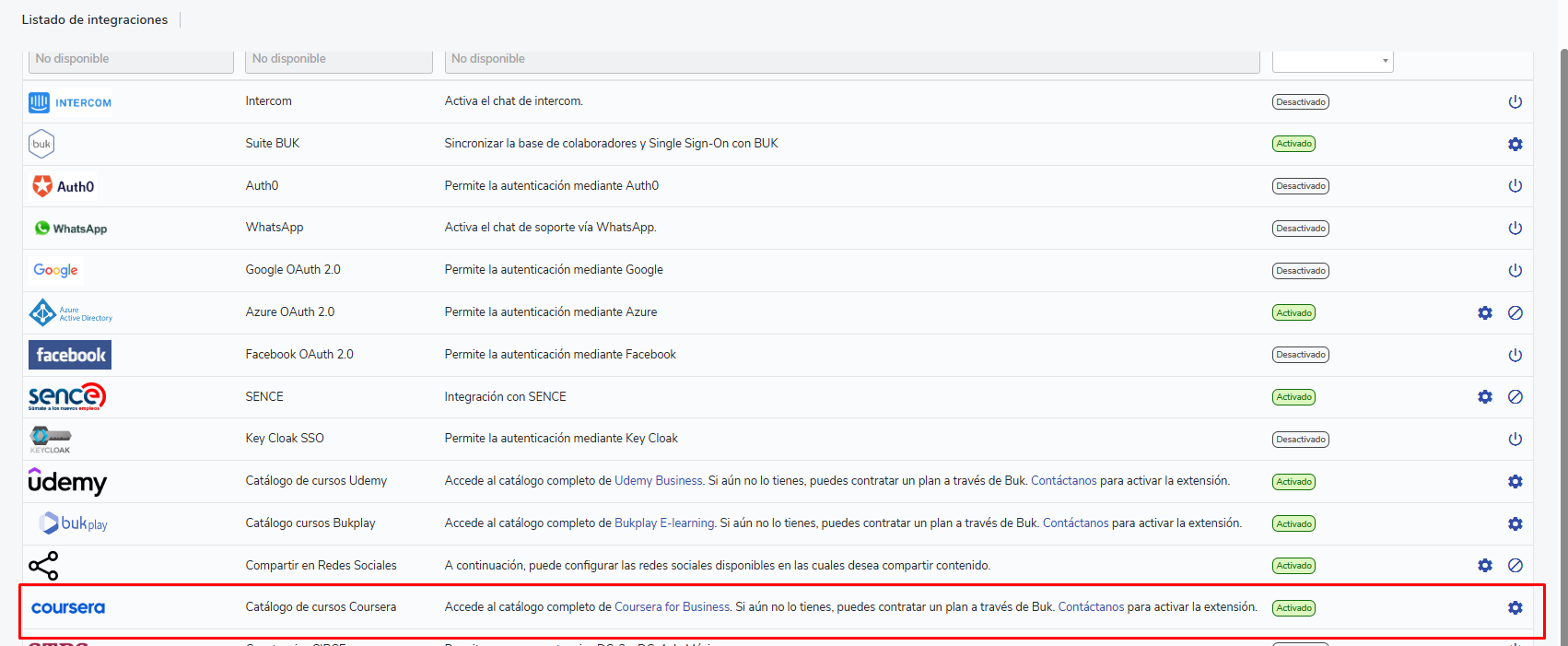Open the status filter dropdown
The height and width of the screenshot is (646, 1568).
click(x=1332, y=60)
